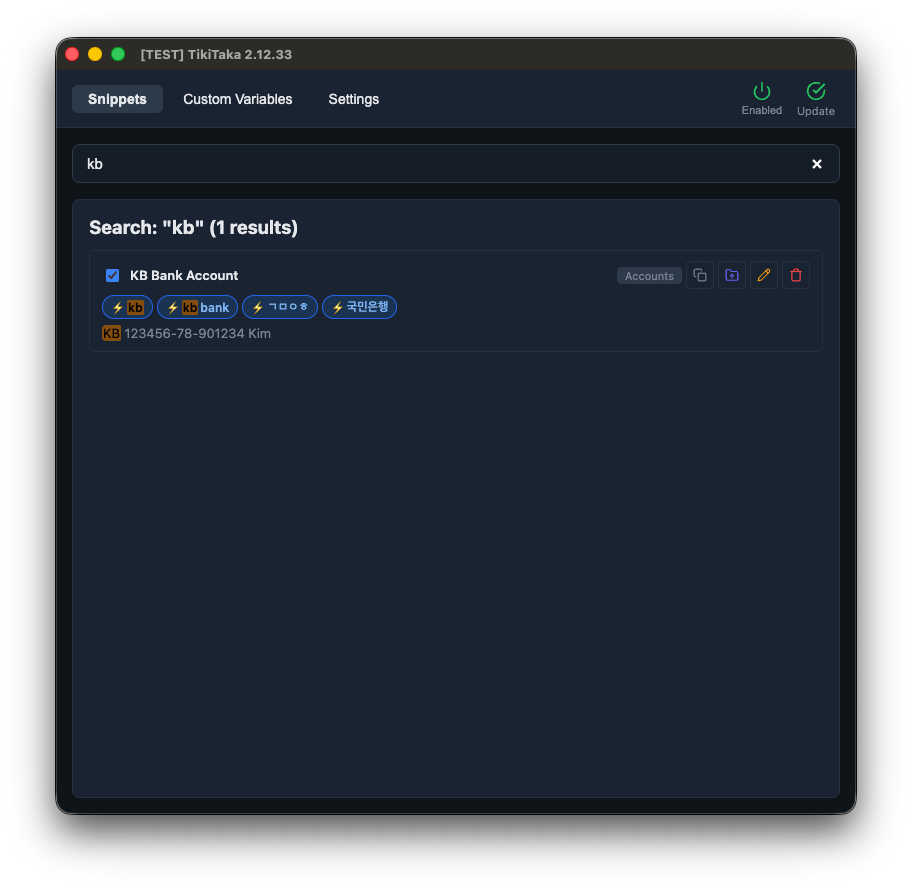The height and width of the screenshot is (888, 912).
Task: Switch to the Custom Variables tab
Action: [x=237, y=99]
